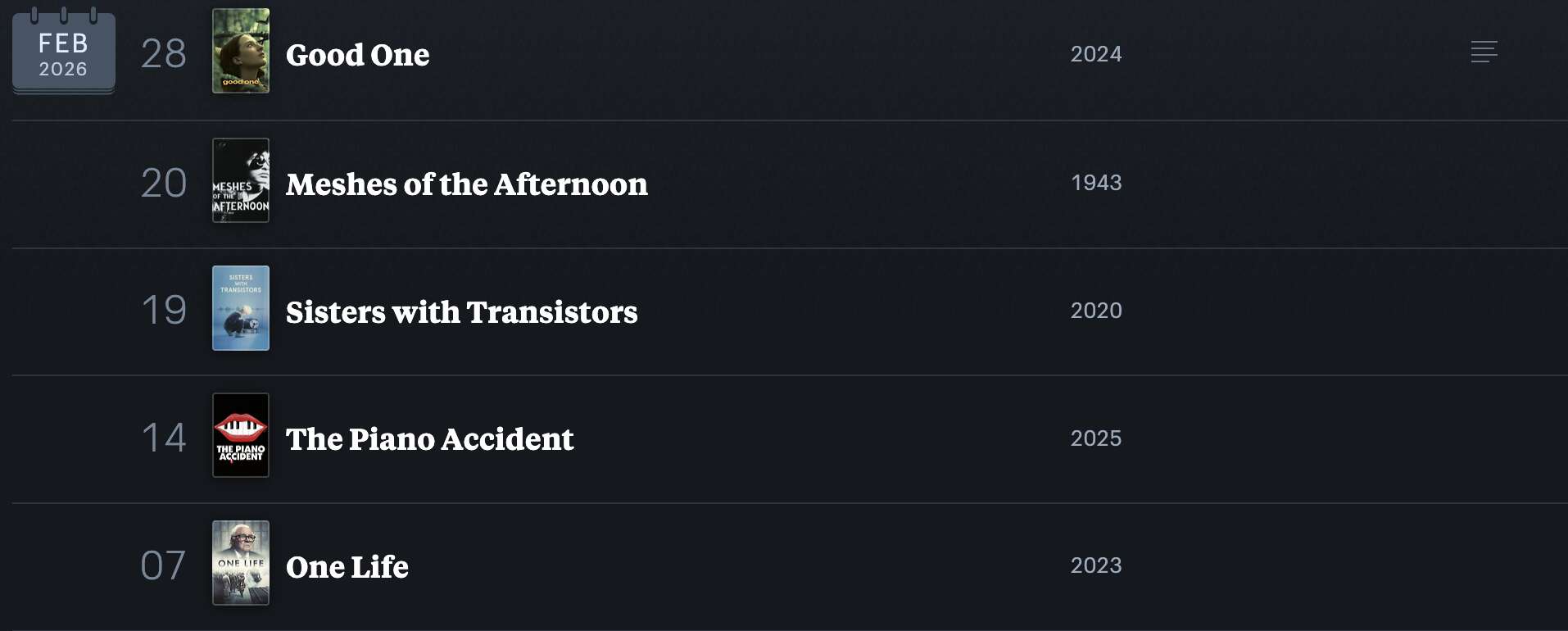Click release year 2024 for Good One

1095,54
